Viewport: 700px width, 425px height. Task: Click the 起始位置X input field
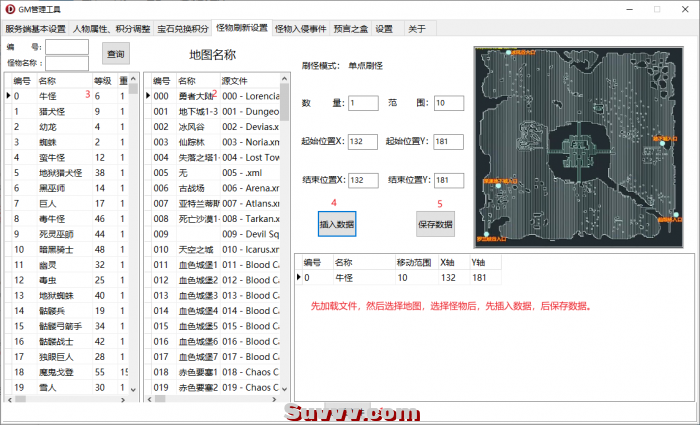(x=363, y=142)
